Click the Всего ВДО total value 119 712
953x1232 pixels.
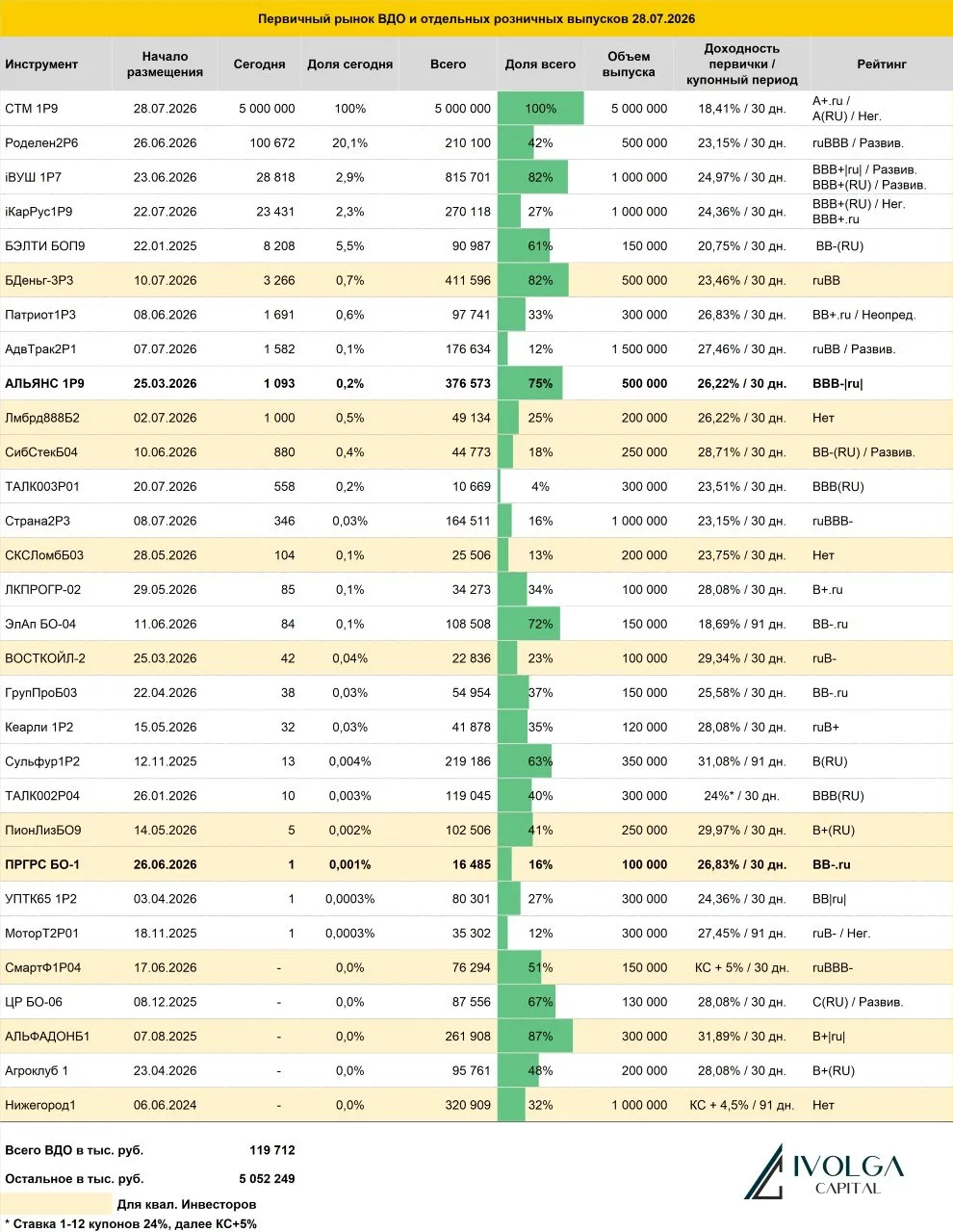tap(272, 1150)
